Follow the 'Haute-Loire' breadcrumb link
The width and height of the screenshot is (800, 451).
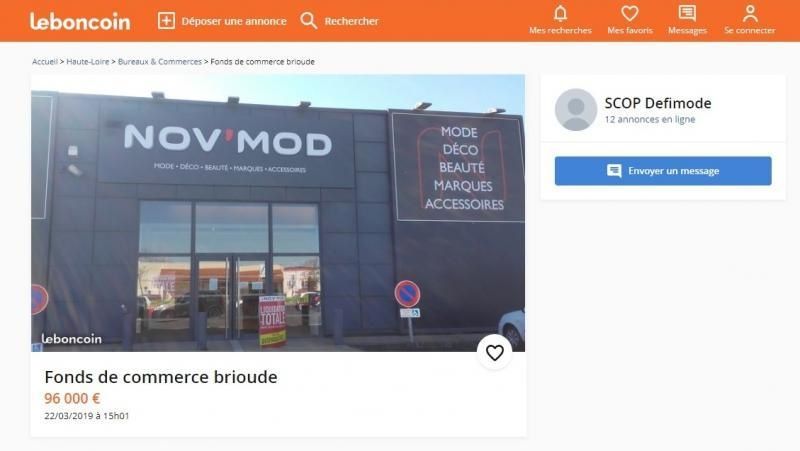(88, 62)
